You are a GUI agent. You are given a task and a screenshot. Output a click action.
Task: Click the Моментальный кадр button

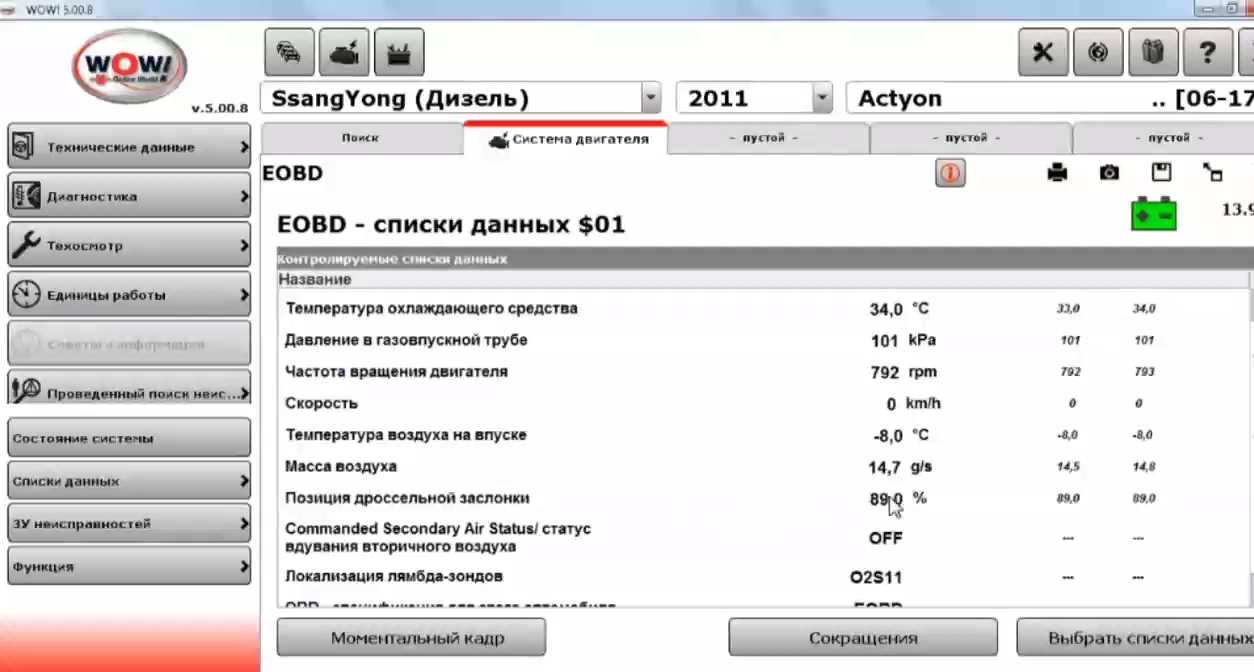pyautogui.click(x=411, y=637)
